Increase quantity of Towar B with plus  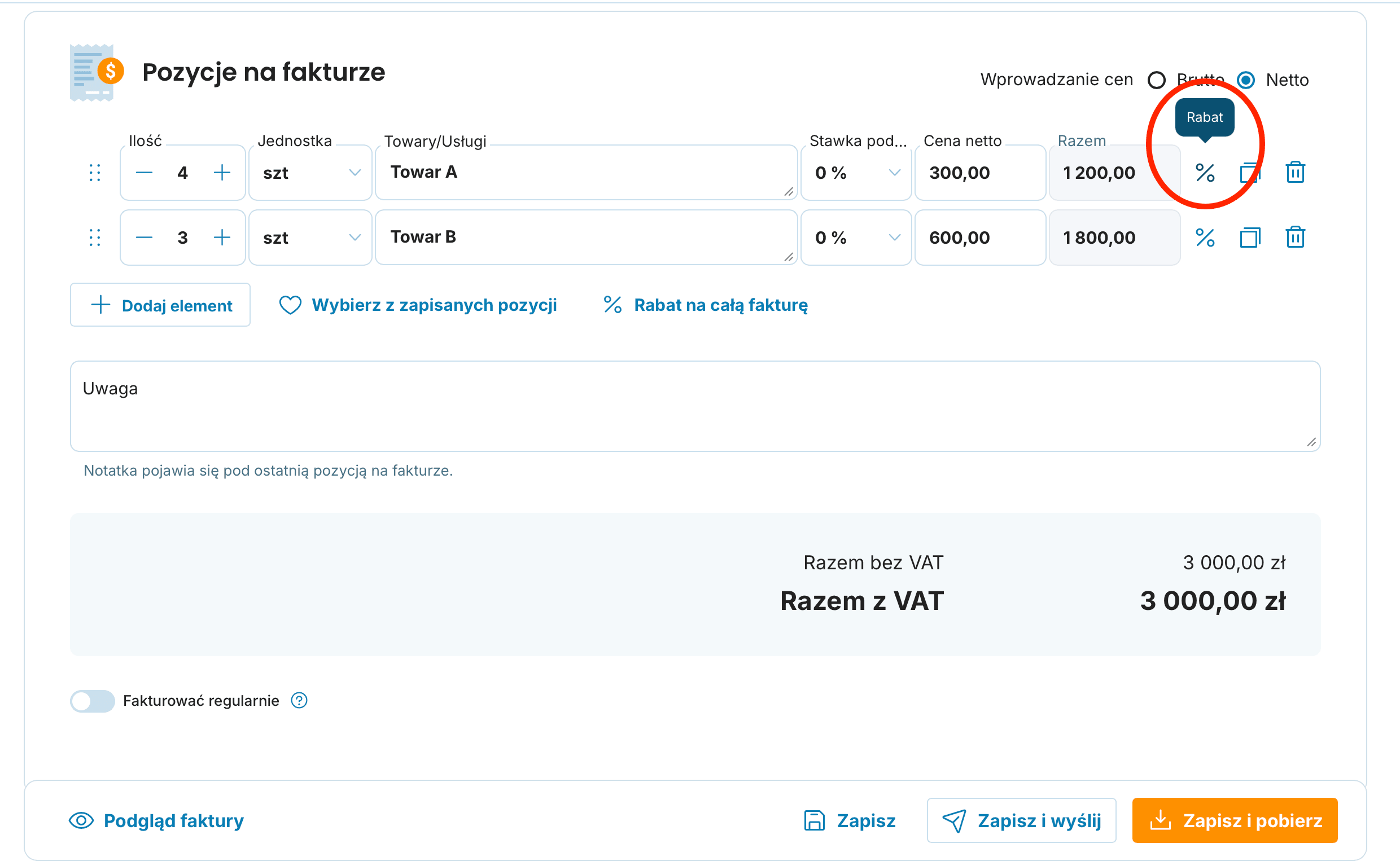pyautogui.click(x=221, y=238)
